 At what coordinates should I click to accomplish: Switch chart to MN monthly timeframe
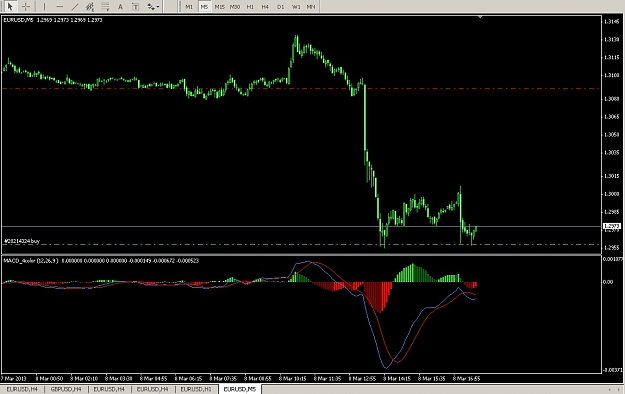coord(311,6)
